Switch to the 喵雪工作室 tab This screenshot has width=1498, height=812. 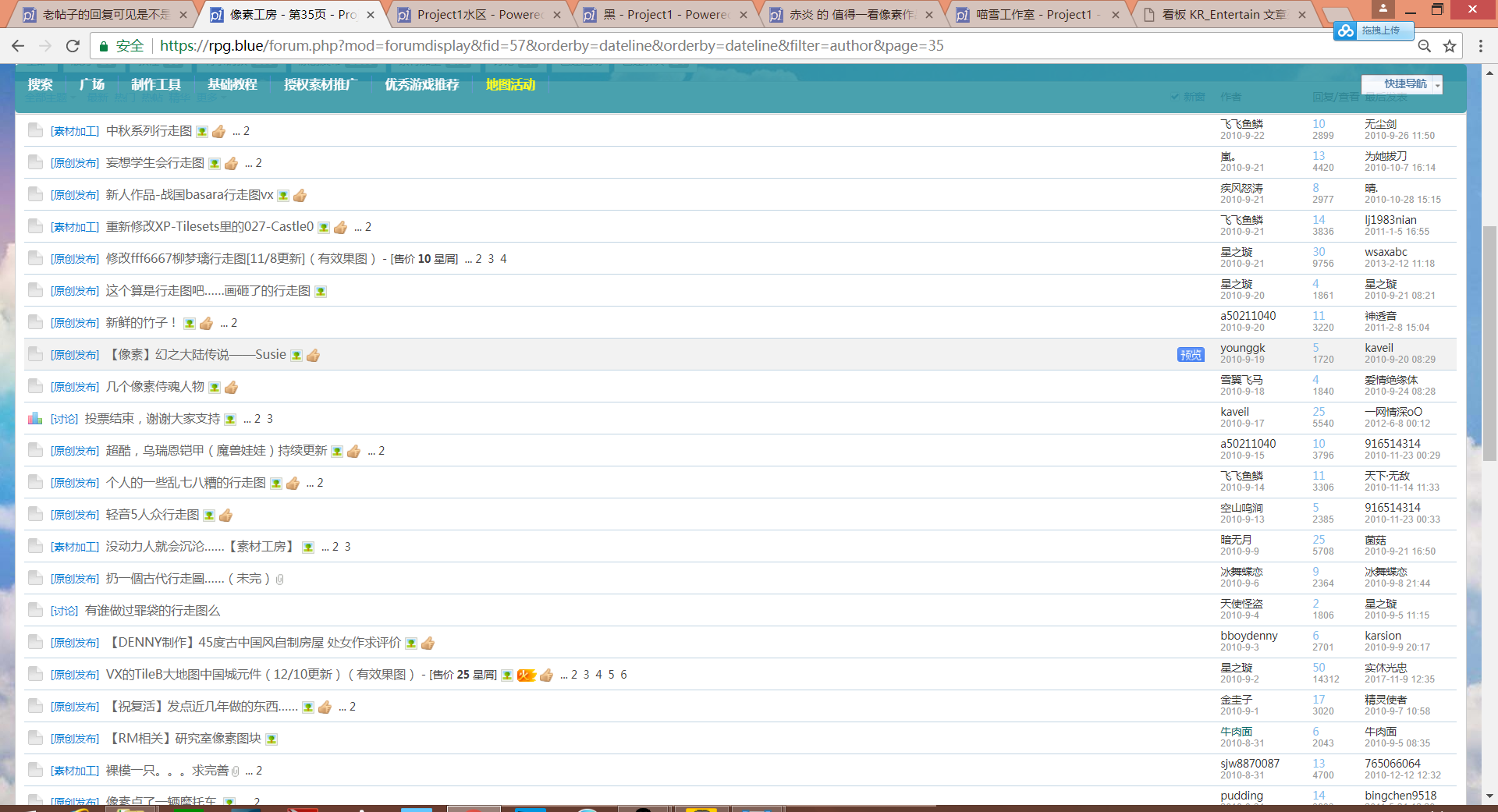pyautogui.click(x=1038, y=14)
